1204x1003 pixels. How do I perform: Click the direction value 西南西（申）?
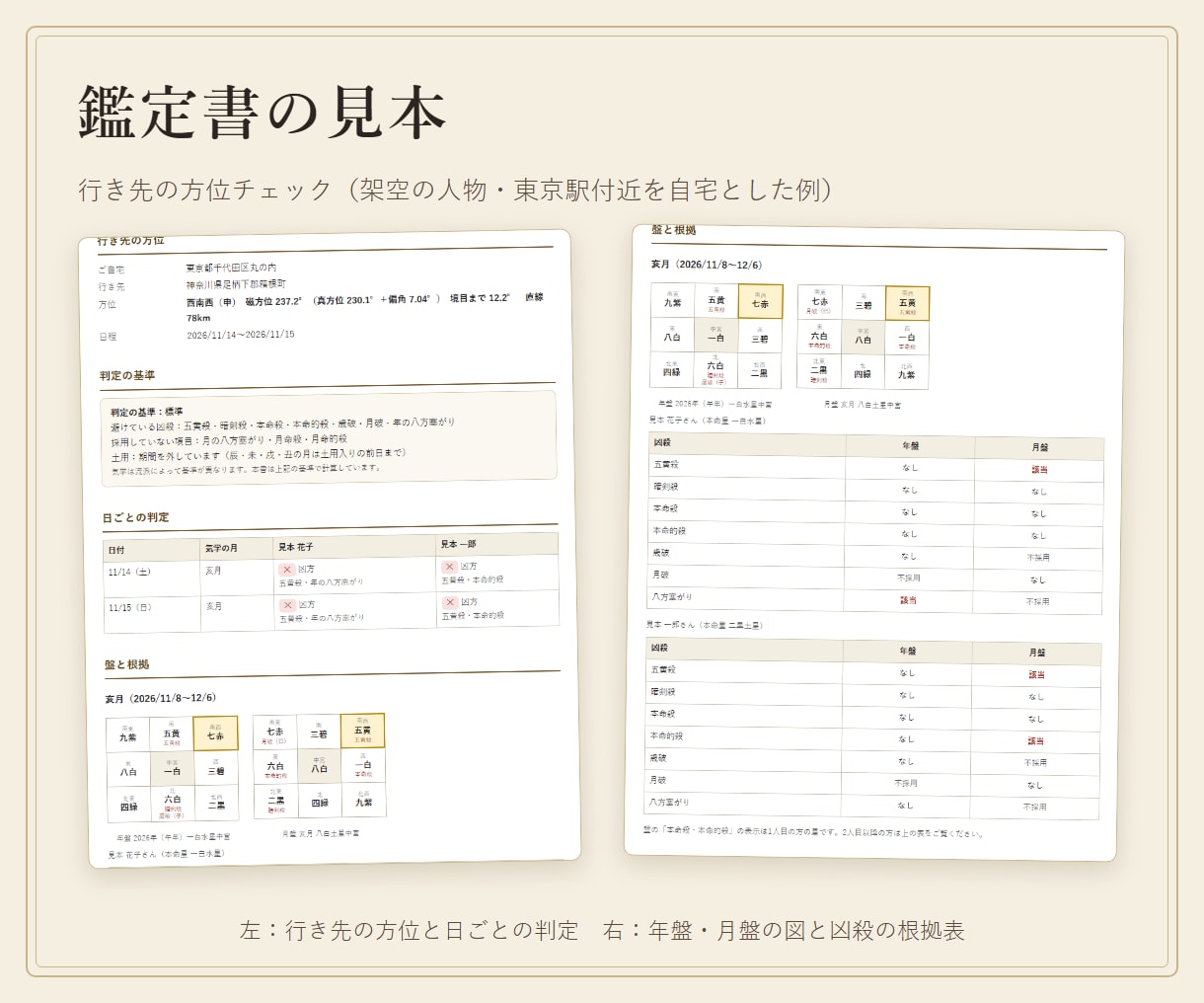pos(211,302)
